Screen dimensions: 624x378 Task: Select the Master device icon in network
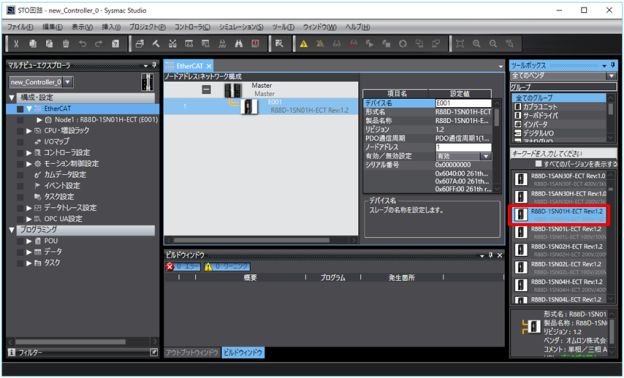232,90
